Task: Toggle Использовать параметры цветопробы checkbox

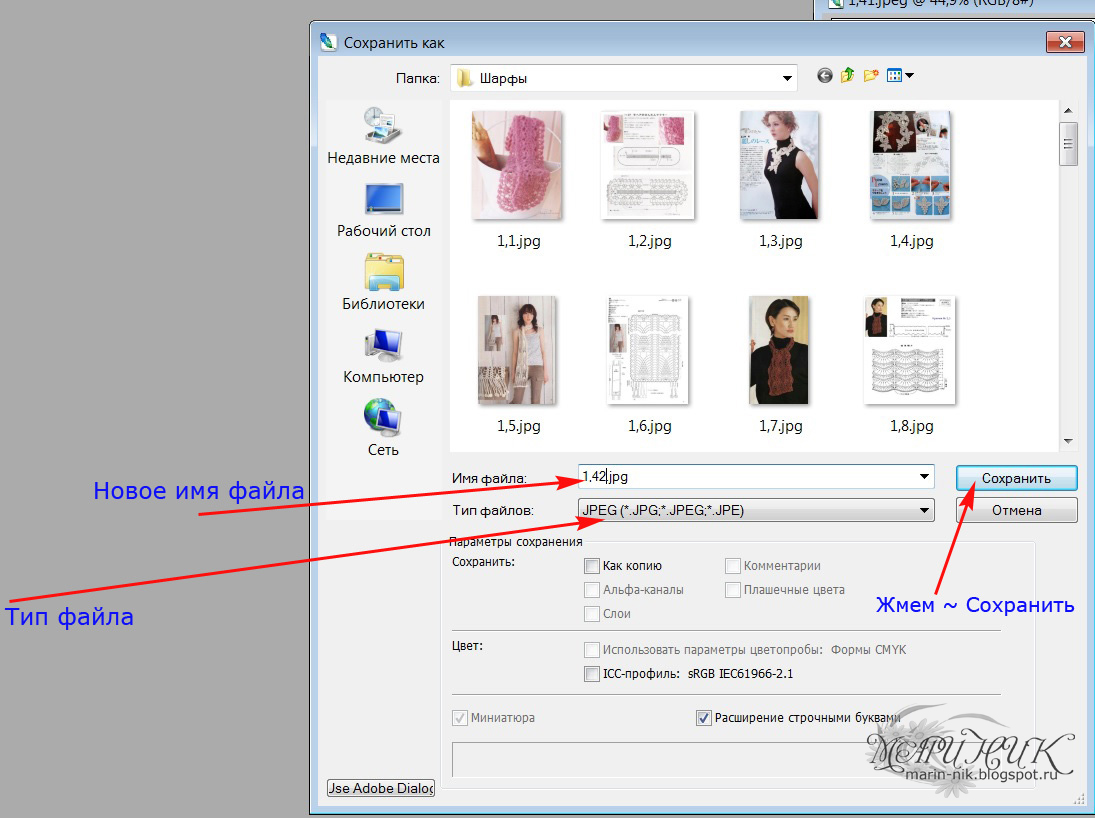Action: [591, 650]
